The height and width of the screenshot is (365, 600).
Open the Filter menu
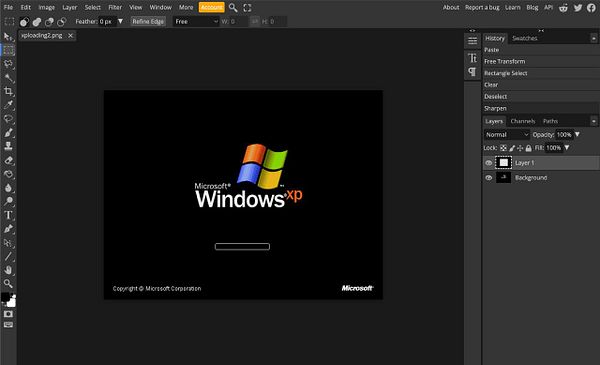115,7
